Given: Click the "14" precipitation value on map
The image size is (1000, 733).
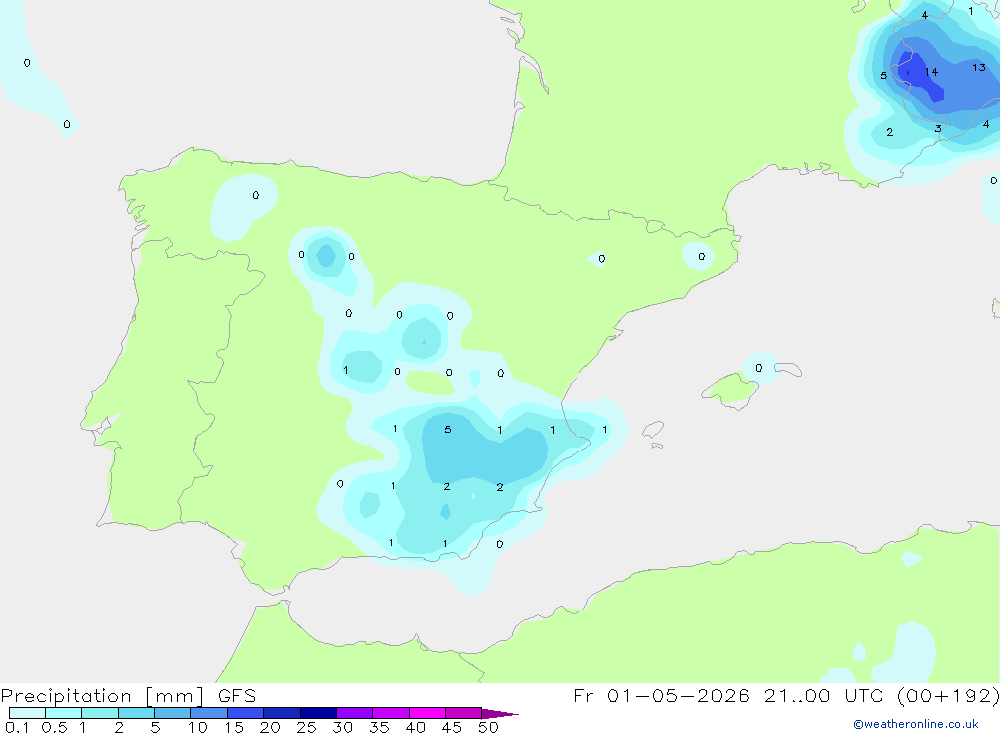Looking at the screenshot, I should [x=931, y=72].
